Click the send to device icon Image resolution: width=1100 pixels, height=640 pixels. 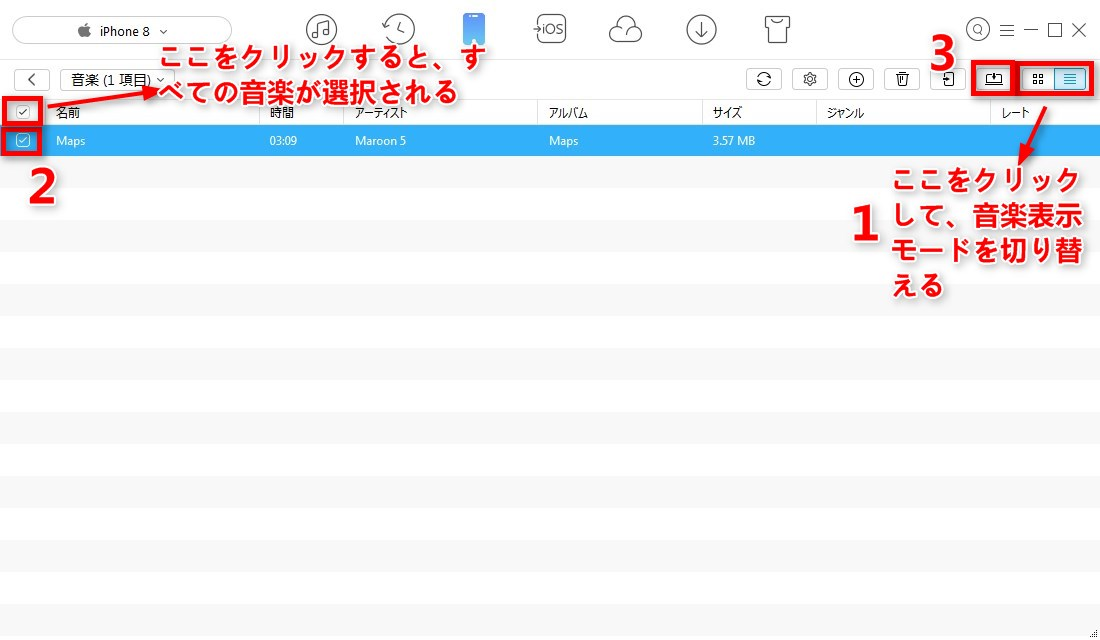pyautogui.click(x=948, y=79)
